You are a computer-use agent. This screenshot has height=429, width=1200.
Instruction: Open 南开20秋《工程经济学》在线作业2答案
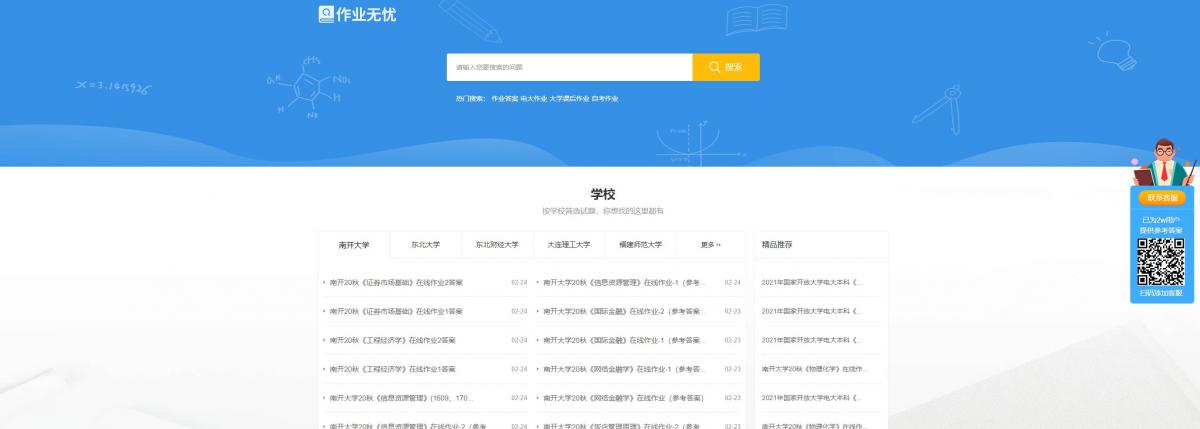coord(392,340)
